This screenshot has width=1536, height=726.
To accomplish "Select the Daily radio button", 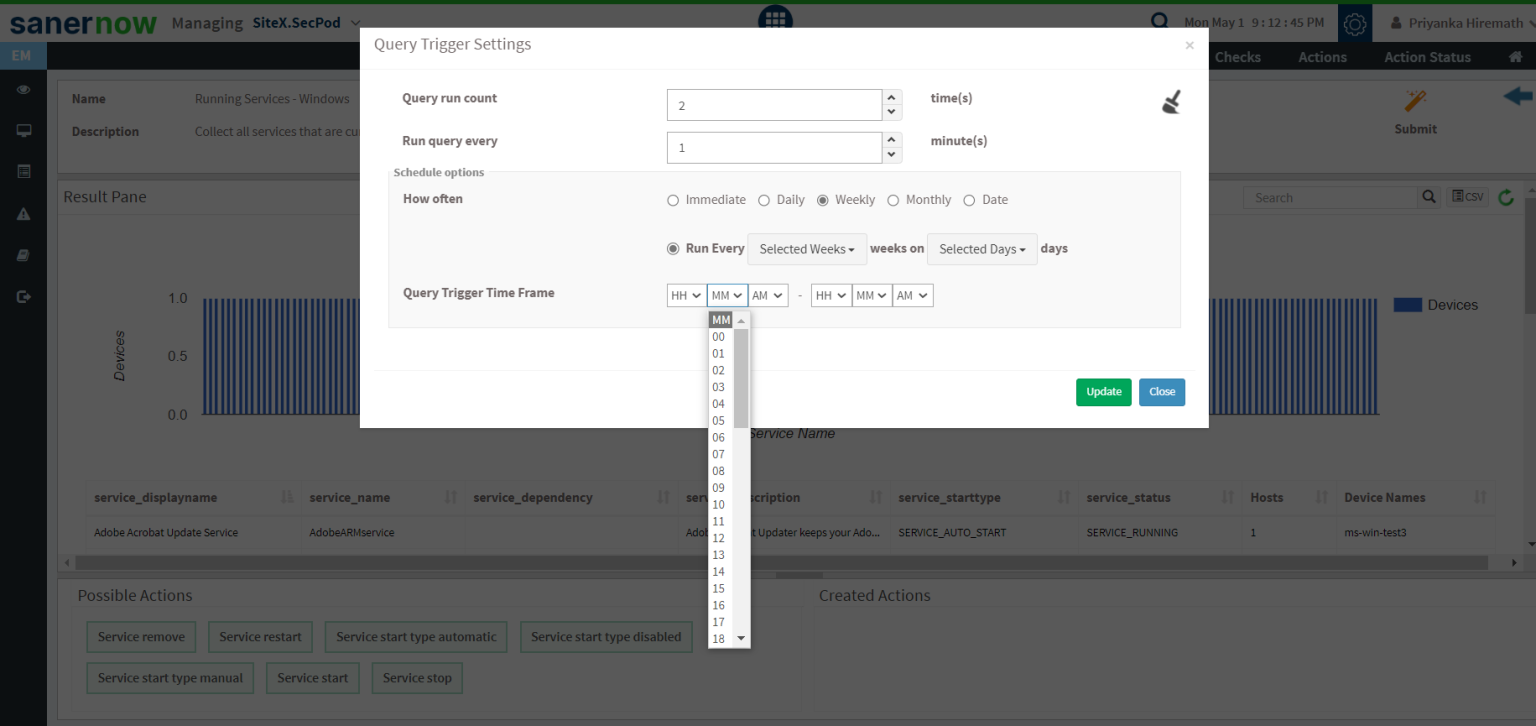I will click(x=764, y=200).
